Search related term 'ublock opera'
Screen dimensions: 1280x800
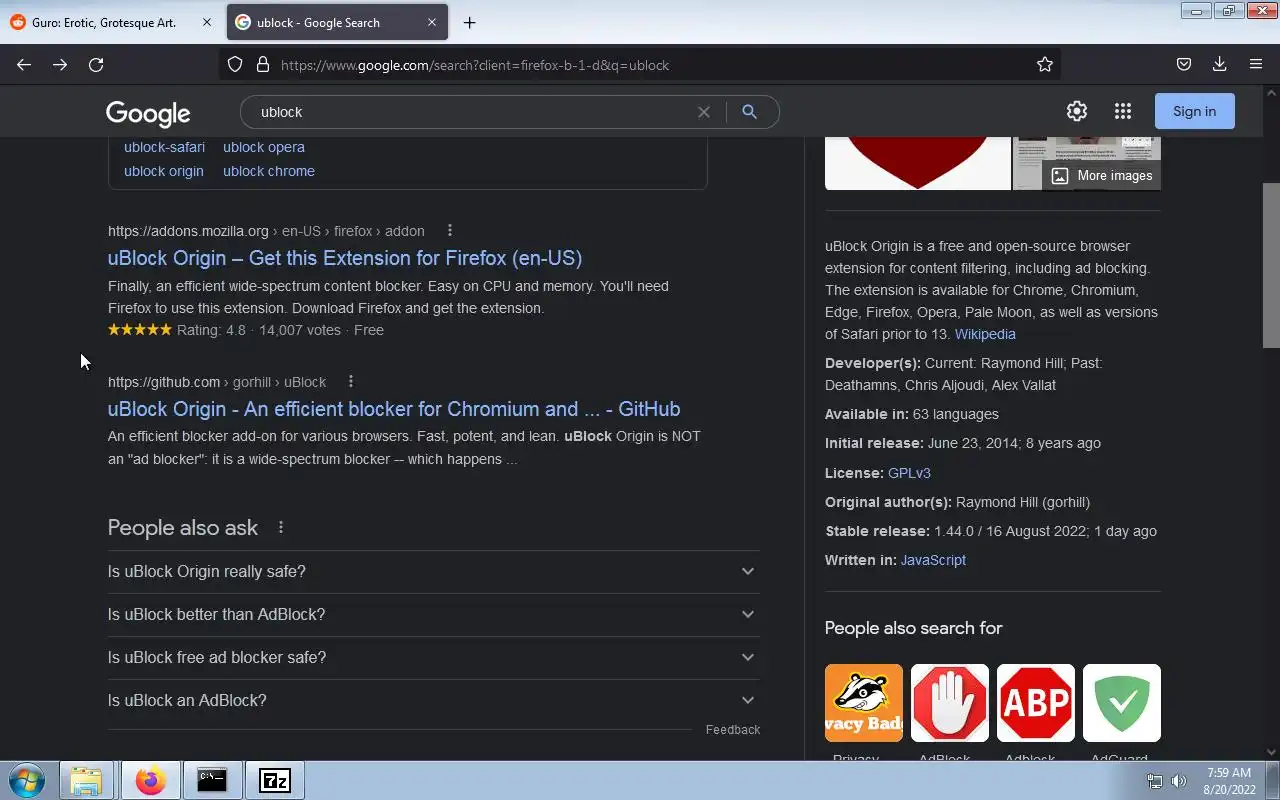[x=264, y=147]
